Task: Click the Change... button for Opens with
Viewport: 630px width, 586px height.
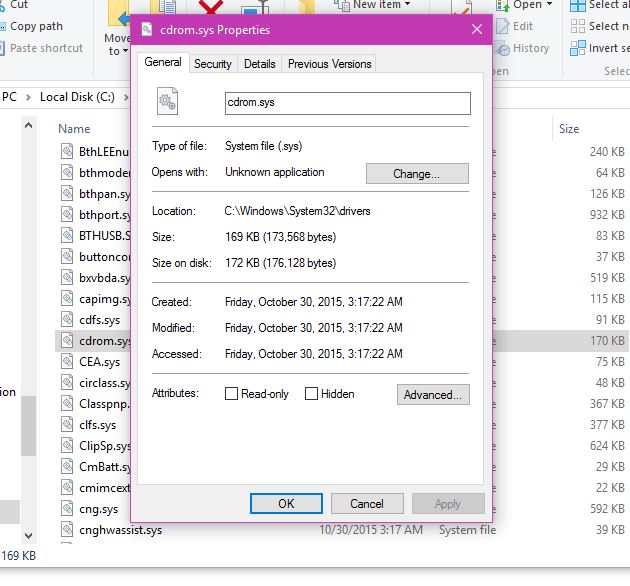Action: click(417, 174)
